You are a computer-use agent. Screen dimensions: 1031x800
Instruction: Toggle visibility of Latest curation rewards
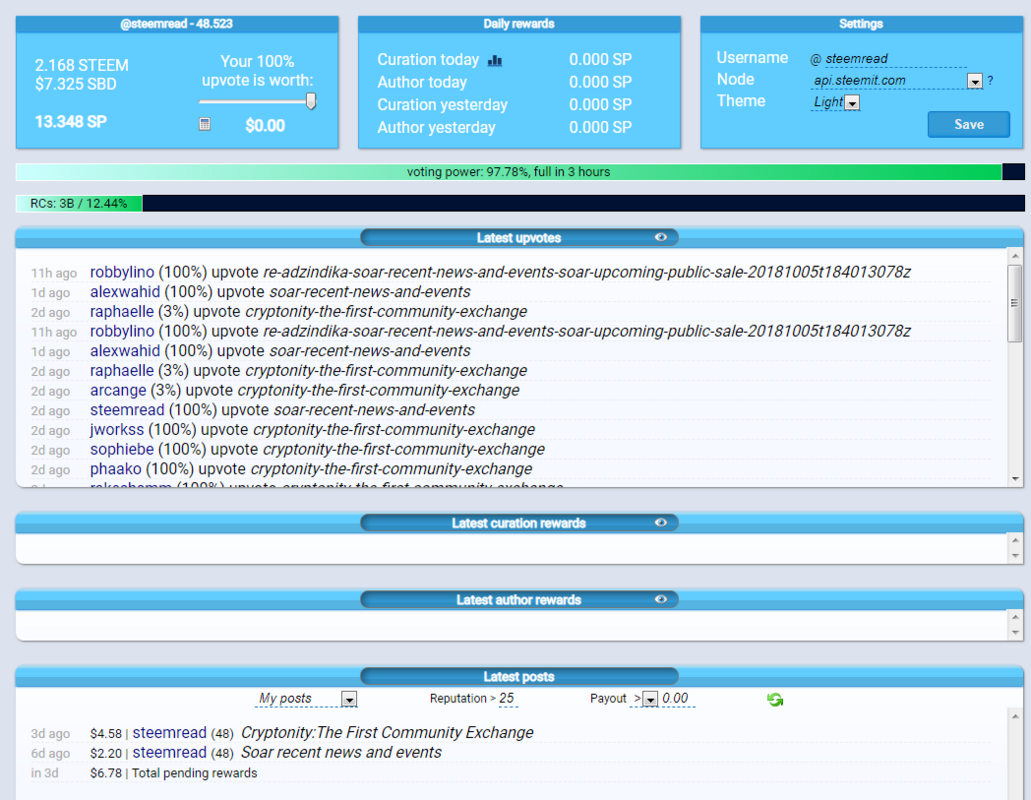point(661,523)
